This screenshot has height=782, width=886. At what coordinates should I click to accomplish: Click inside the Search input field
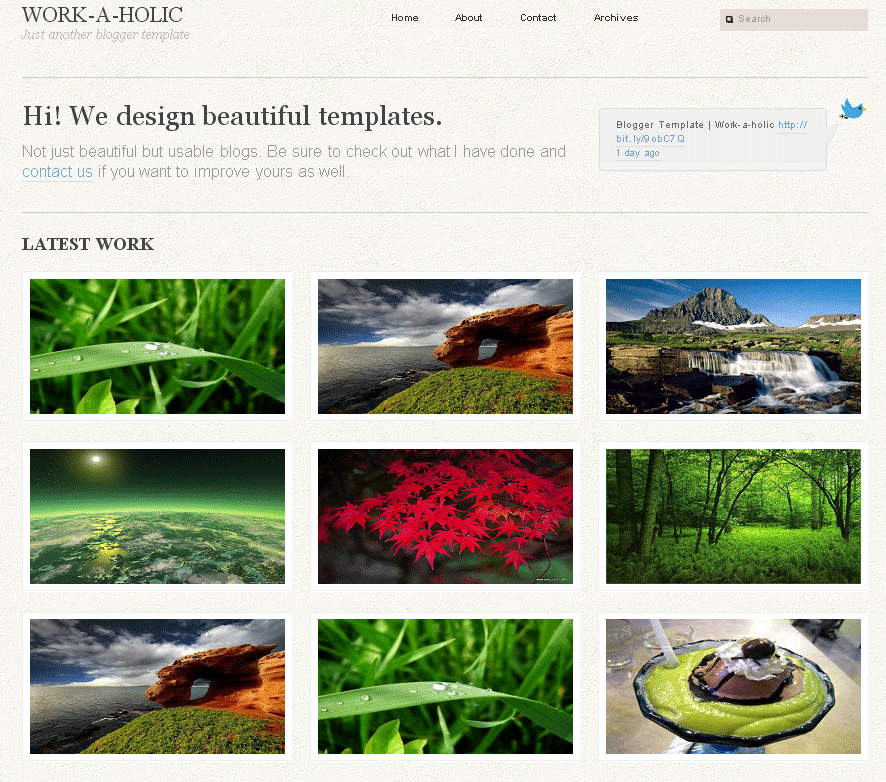pos(800,19)
